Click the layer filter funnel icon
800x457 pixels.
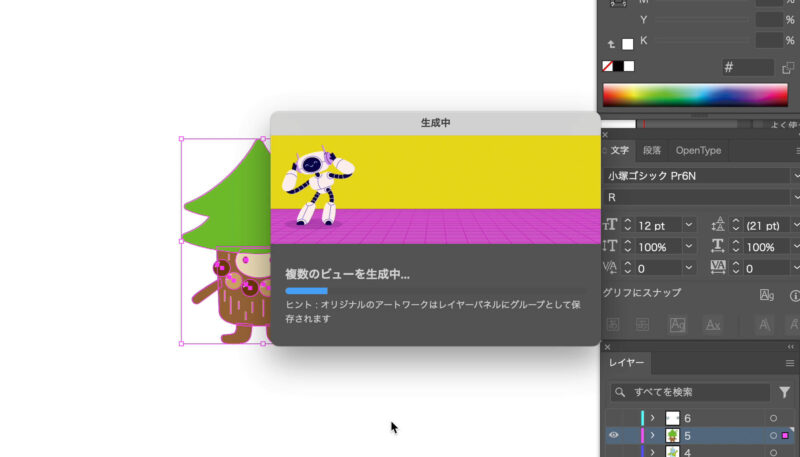click(x=784, y=392)
